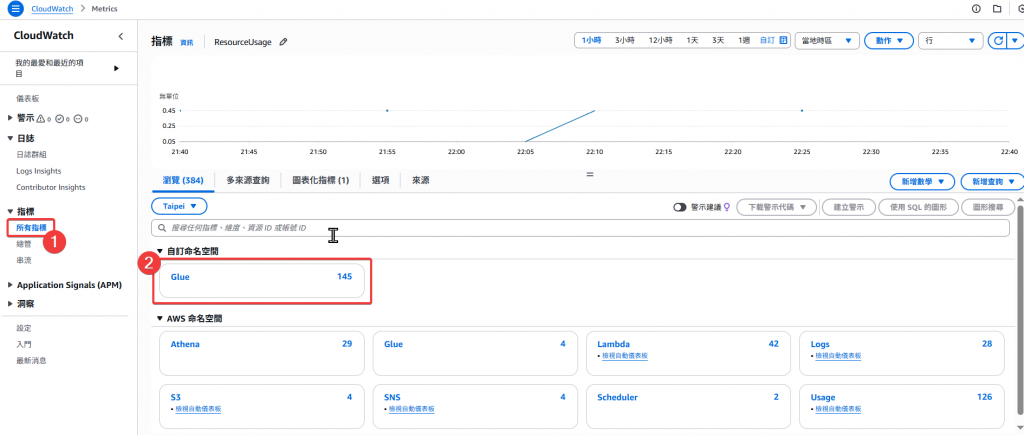
Task: Collapse the 指標 sidebar section
Action: (10, 211)
